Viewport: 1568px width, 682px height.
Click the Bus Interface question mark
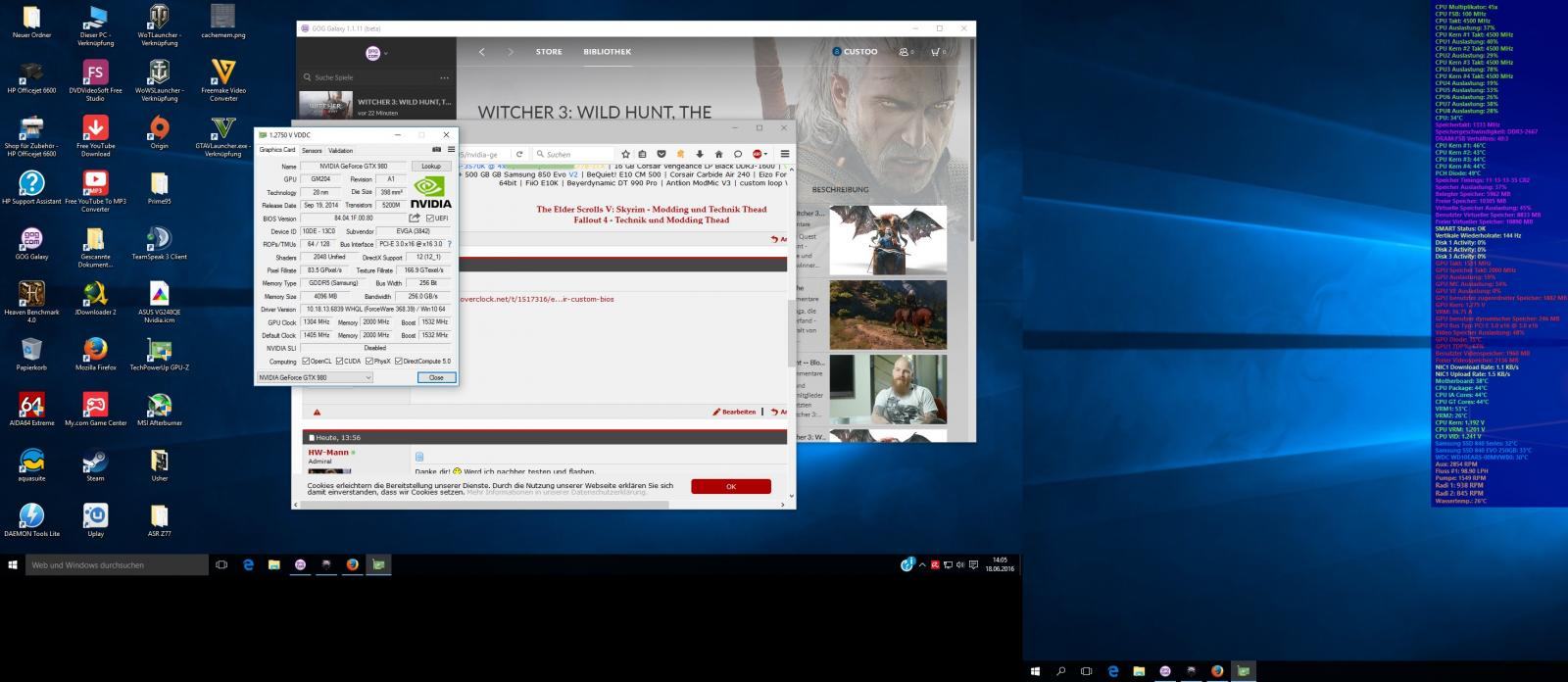click(x=450, y=244)
